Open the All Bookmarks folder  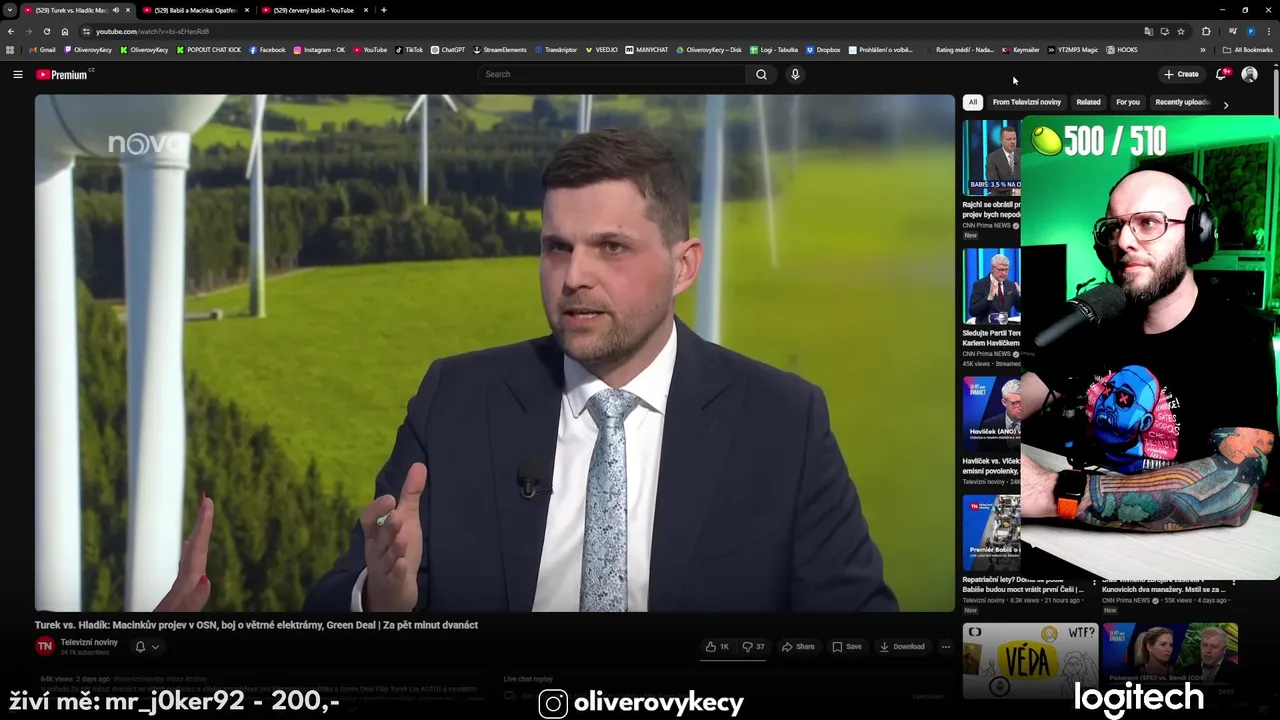coord(1247,50)
